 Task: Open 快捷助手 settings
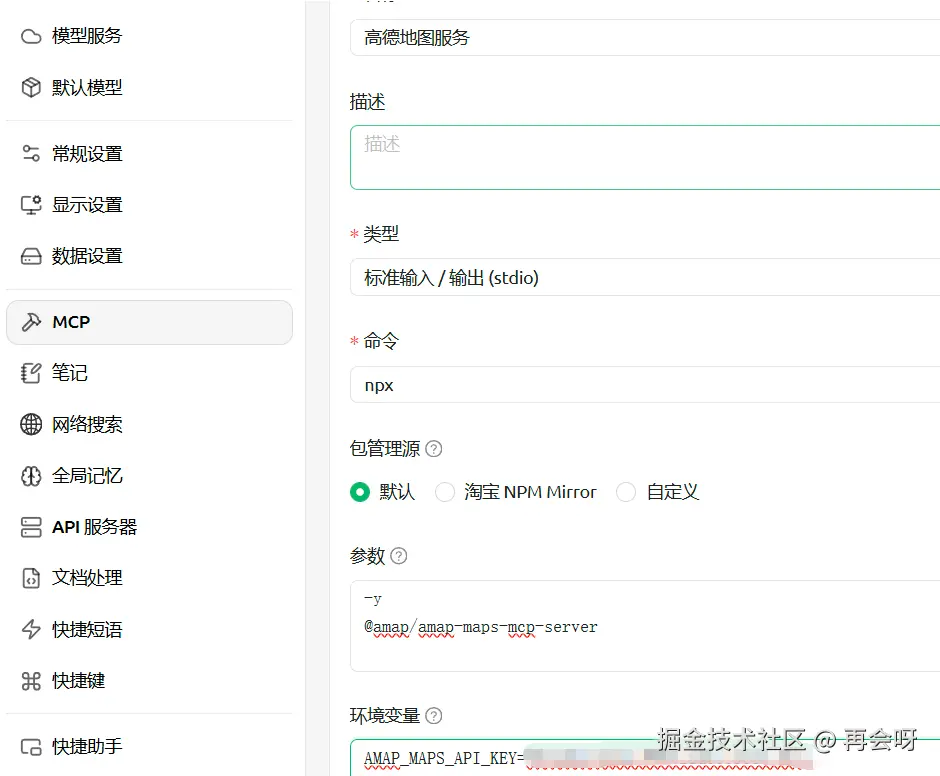pos(149,747)
